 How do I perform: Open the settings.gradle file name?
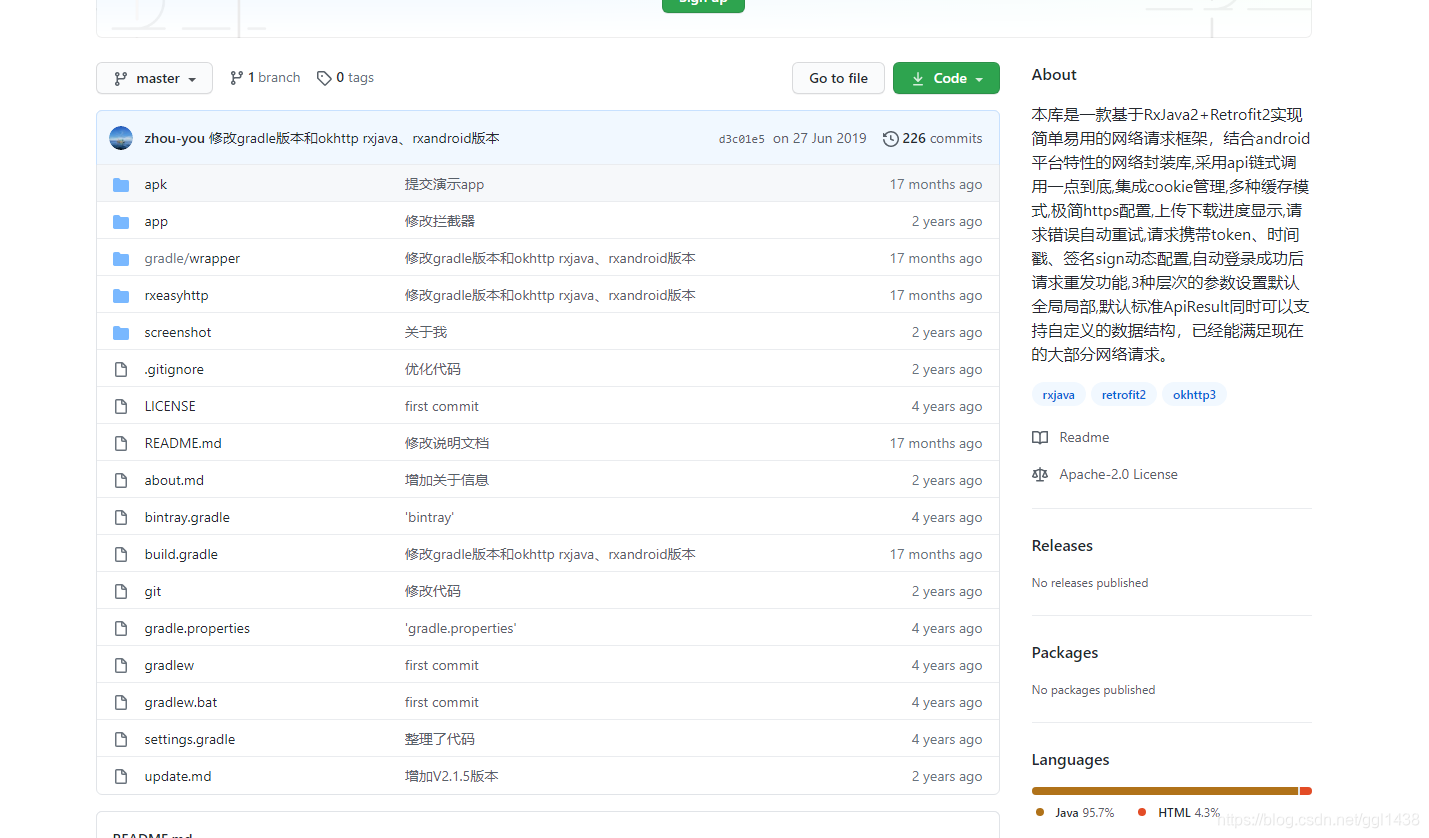[x=190, y=739]
